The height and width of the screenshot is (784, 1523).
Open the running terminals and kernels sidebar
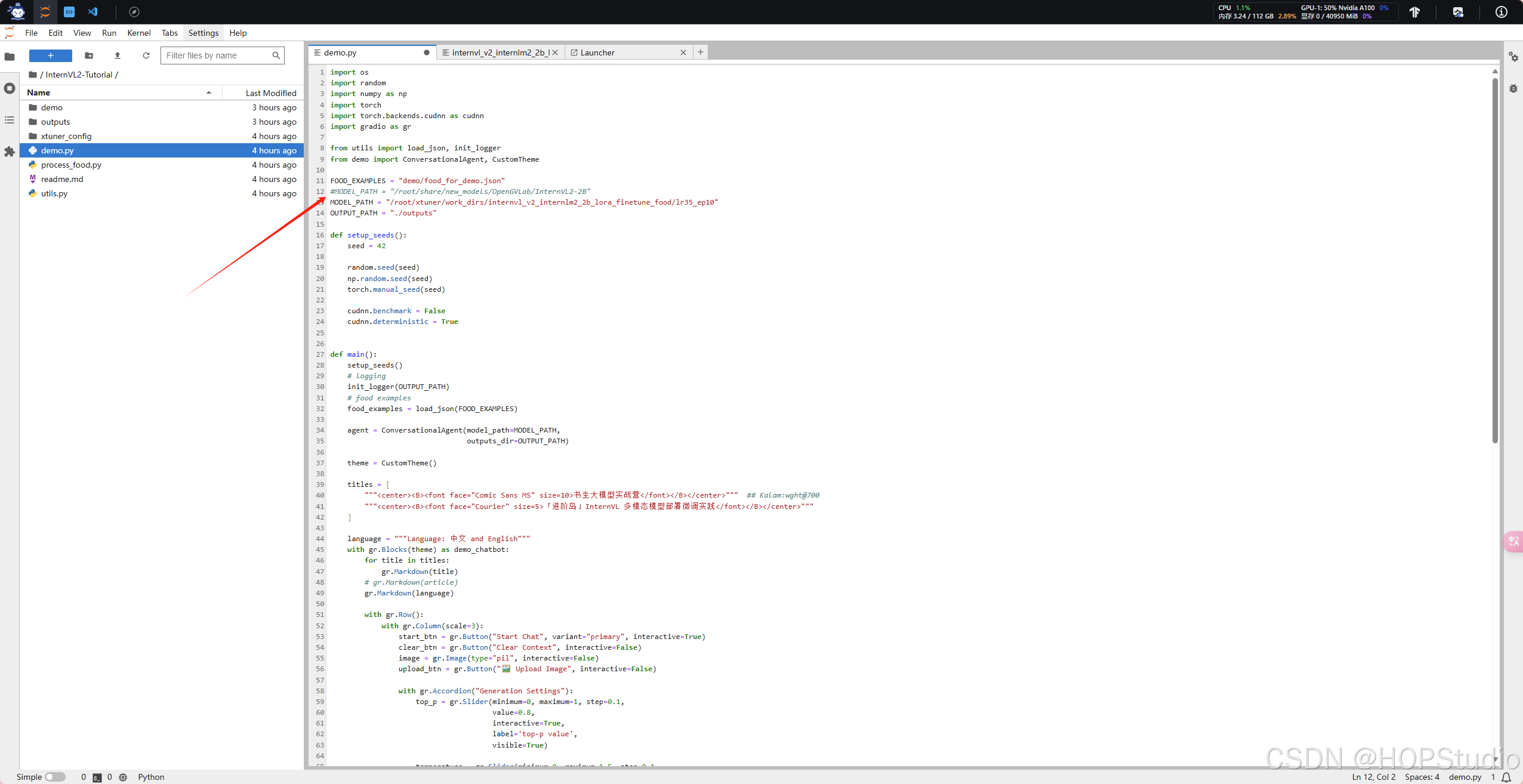[x=10, y=88]
